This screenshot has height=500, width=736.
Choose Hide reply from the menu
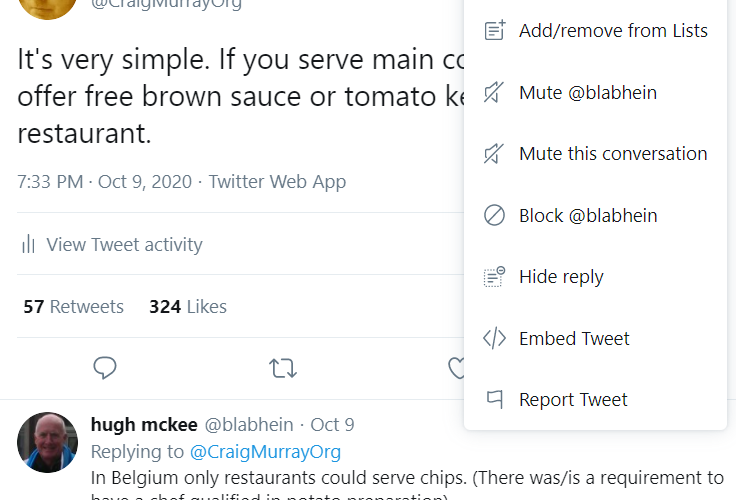[x=561, y=277]
